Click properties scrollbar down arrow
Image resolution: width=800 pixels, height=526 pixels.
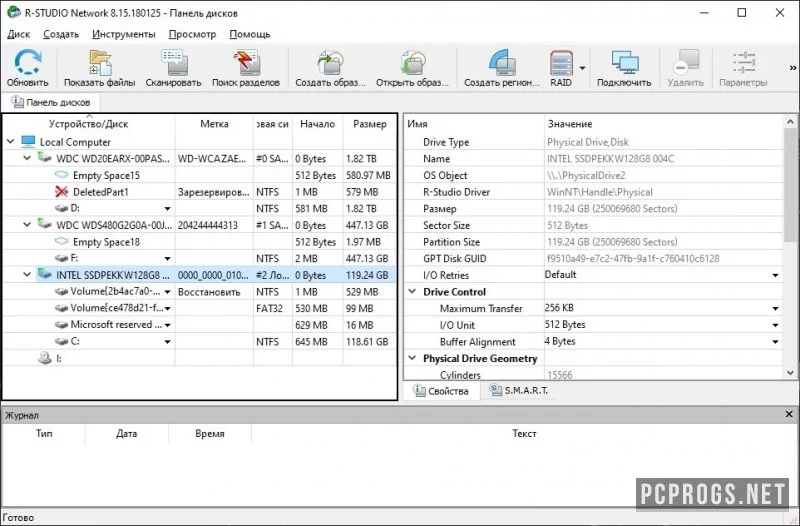pyautogui.click(x=790, y=373)
